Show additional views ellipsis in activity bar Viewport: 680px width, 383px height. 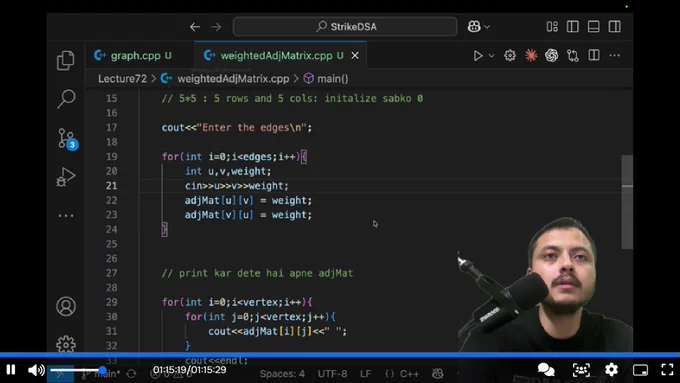(66, 216)
